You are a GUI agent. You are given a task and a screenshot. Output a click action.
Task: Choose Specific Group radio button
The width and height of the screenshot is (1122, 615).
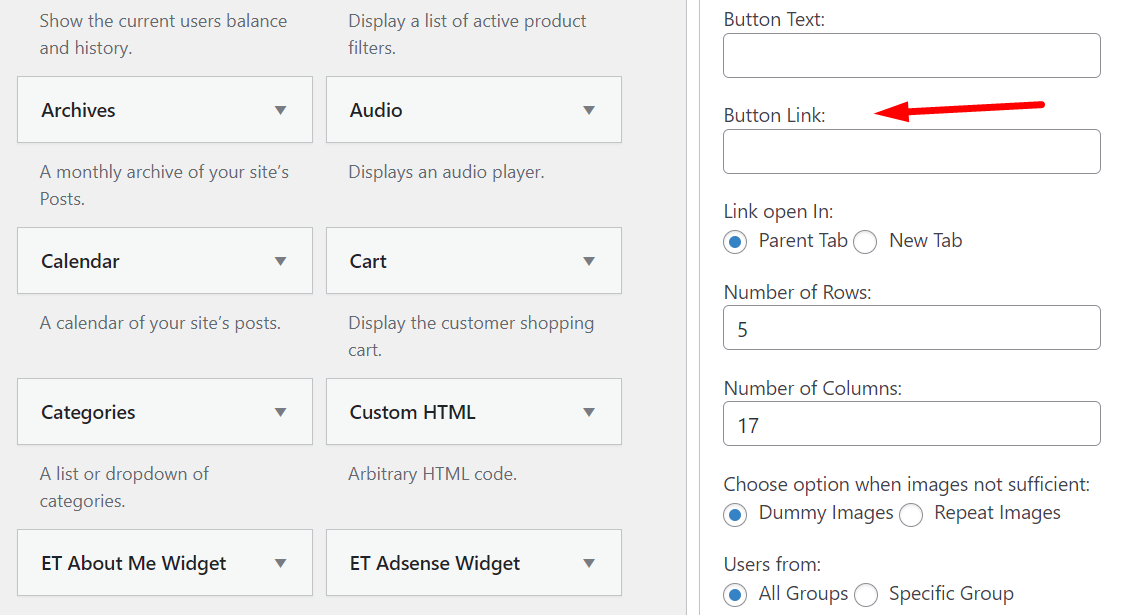(x=866, y=595)
